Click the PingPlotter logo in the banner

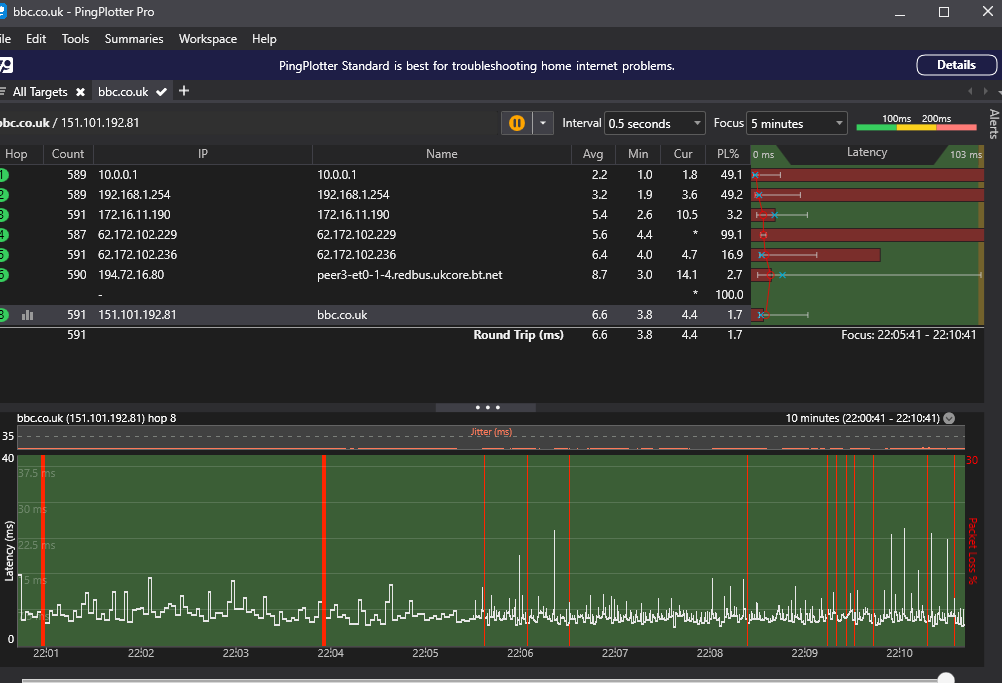click(5, 66)
